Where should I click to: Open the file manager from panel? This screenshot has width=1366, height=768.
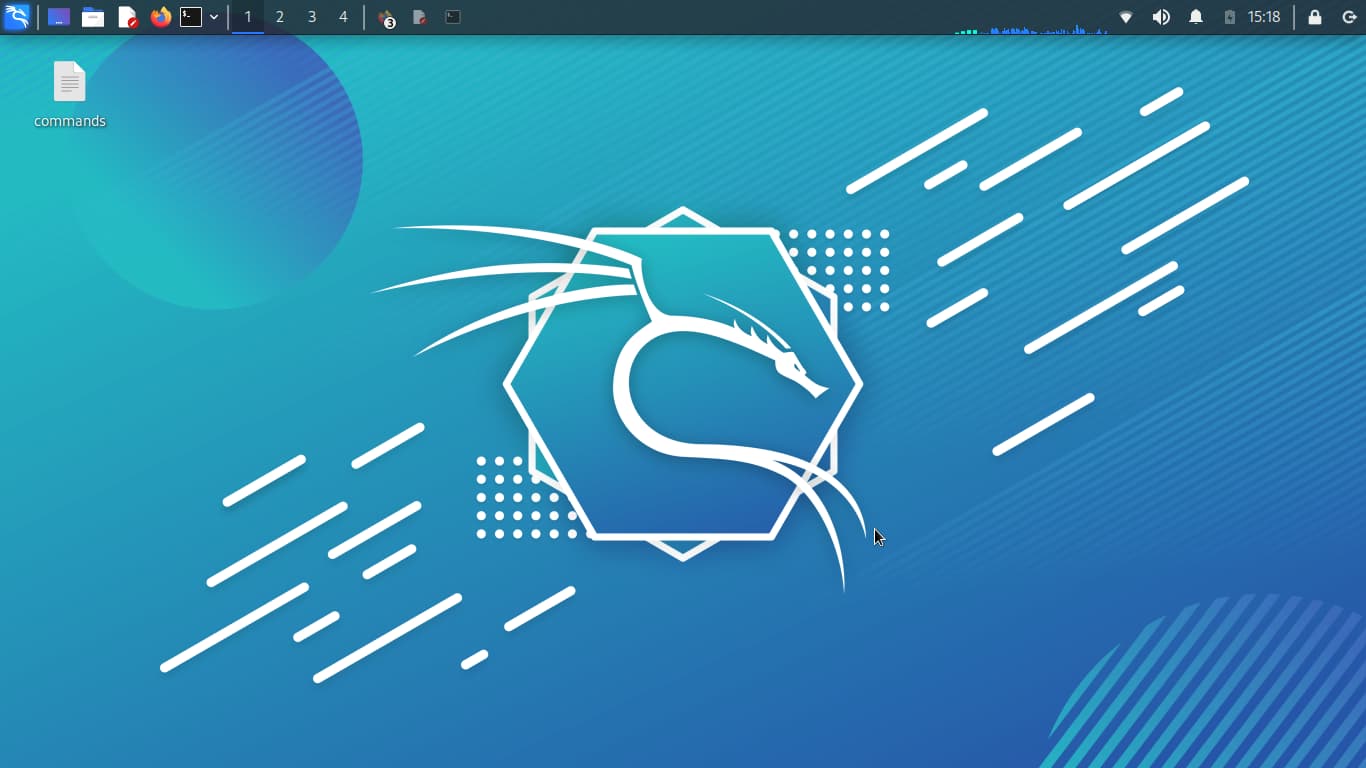93,17
